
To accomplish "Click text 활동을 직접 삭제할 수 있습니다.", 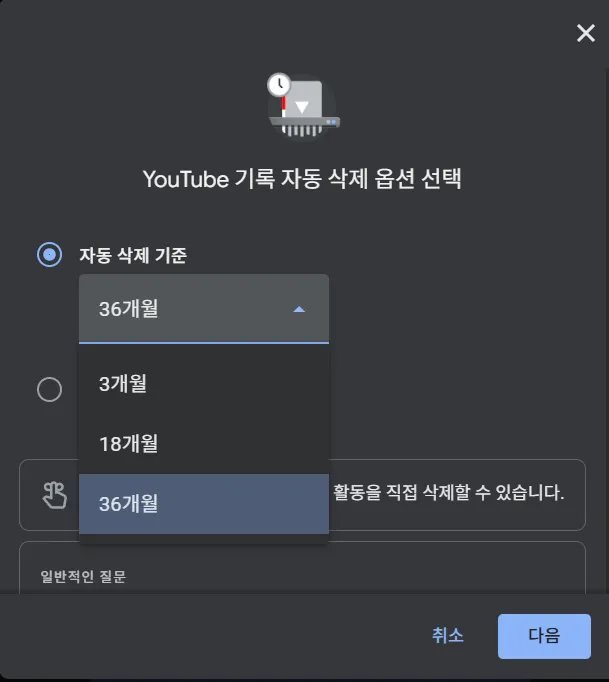I will (x=448, y=493).
